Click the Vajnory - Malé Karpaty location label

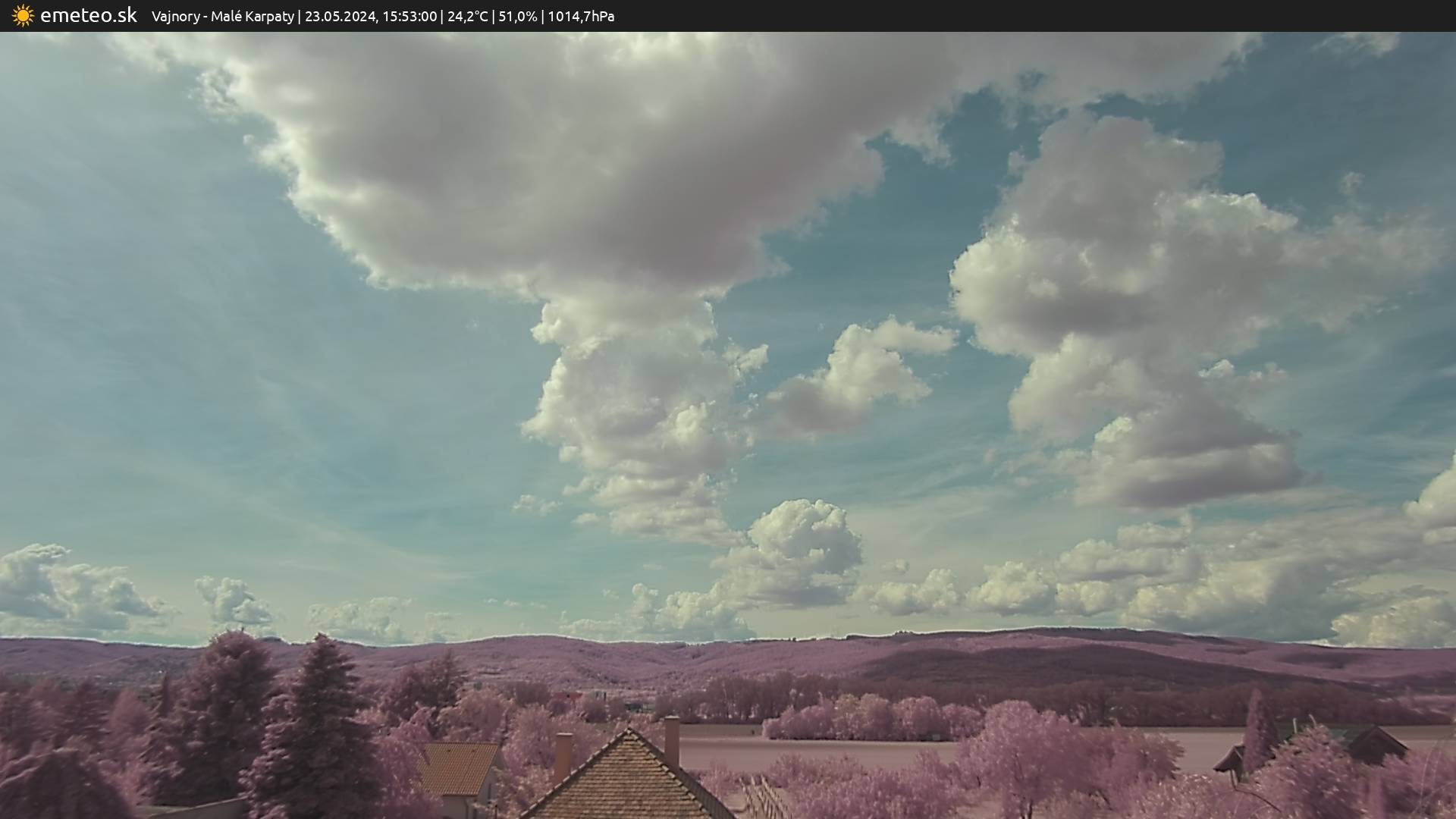pyautogui.click(x=222, y=17)
